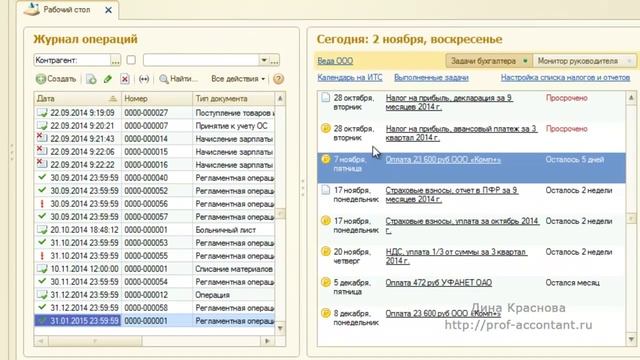Viewport: 640px width, 360px height.
Task: Click the orange question mark help icon
Action: coord(278,79)
